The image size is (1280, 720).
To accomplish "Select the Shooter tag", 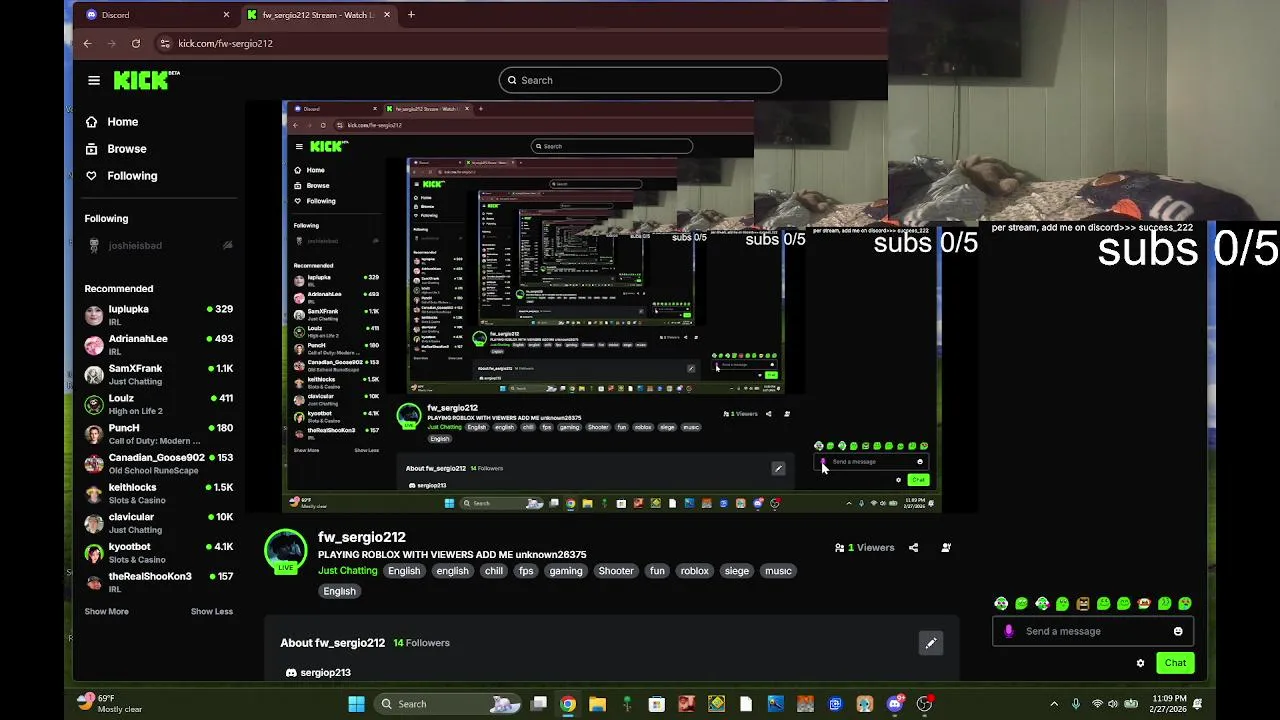I will pos(616,571).
